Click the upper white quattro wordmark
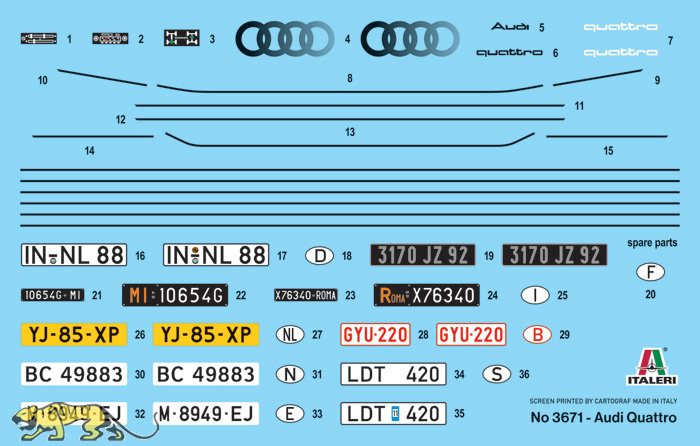 (x=621, y=27)
